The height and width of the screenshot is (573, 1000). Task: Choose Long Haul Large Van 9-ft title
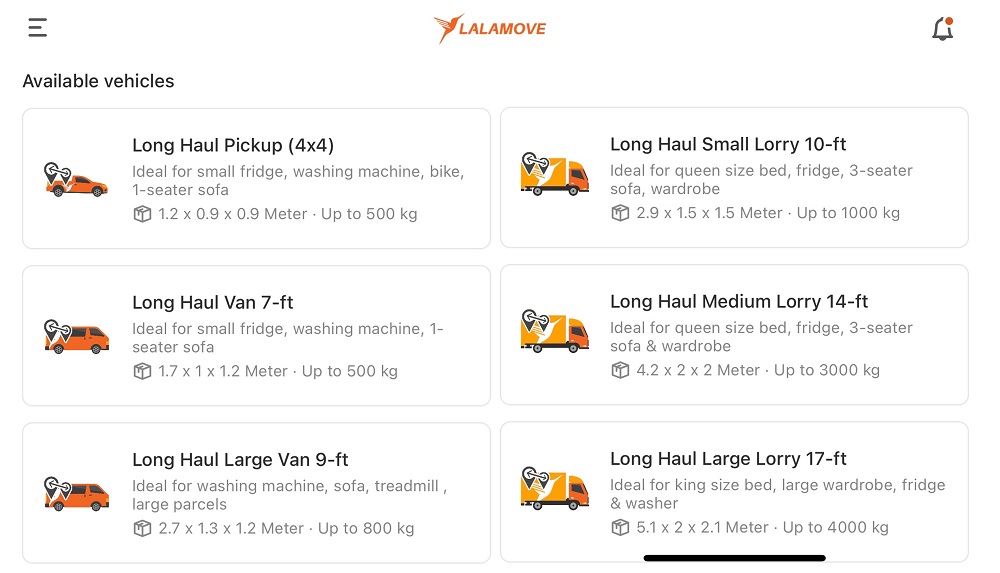coord(240,460)
